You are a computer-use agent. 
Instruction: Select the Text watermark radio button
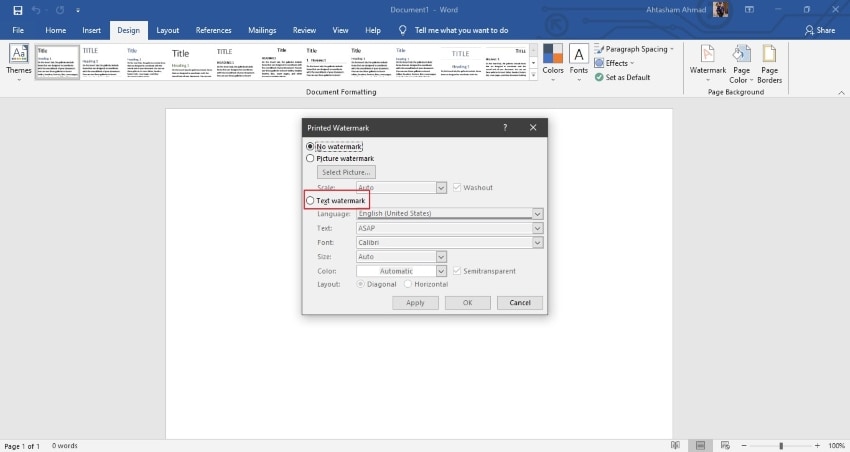pyautogui.click(x=310, y=201)
